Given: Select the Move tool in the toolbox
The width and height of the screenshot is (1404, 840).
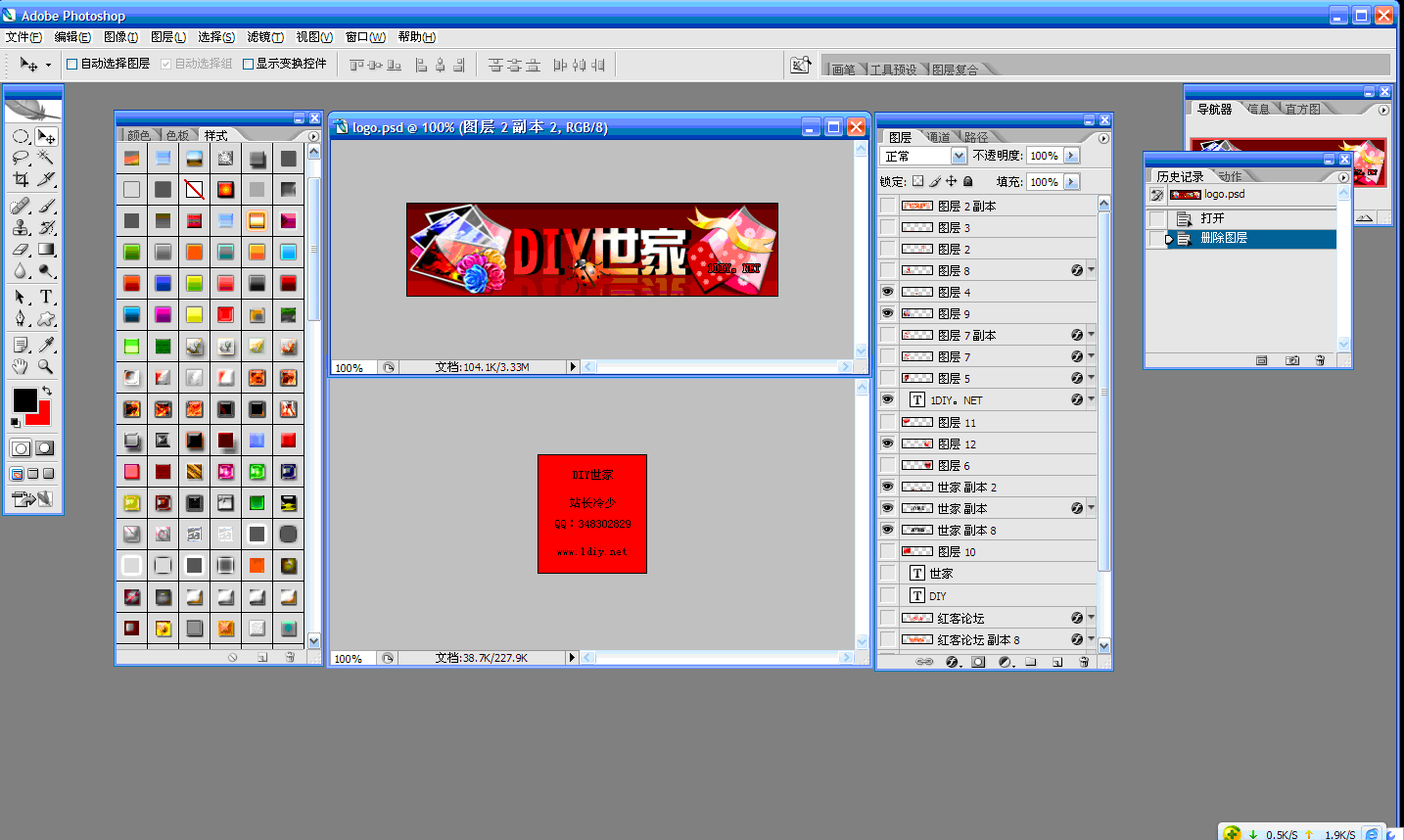Looking at the screenshot, I should tap(46, 136).
